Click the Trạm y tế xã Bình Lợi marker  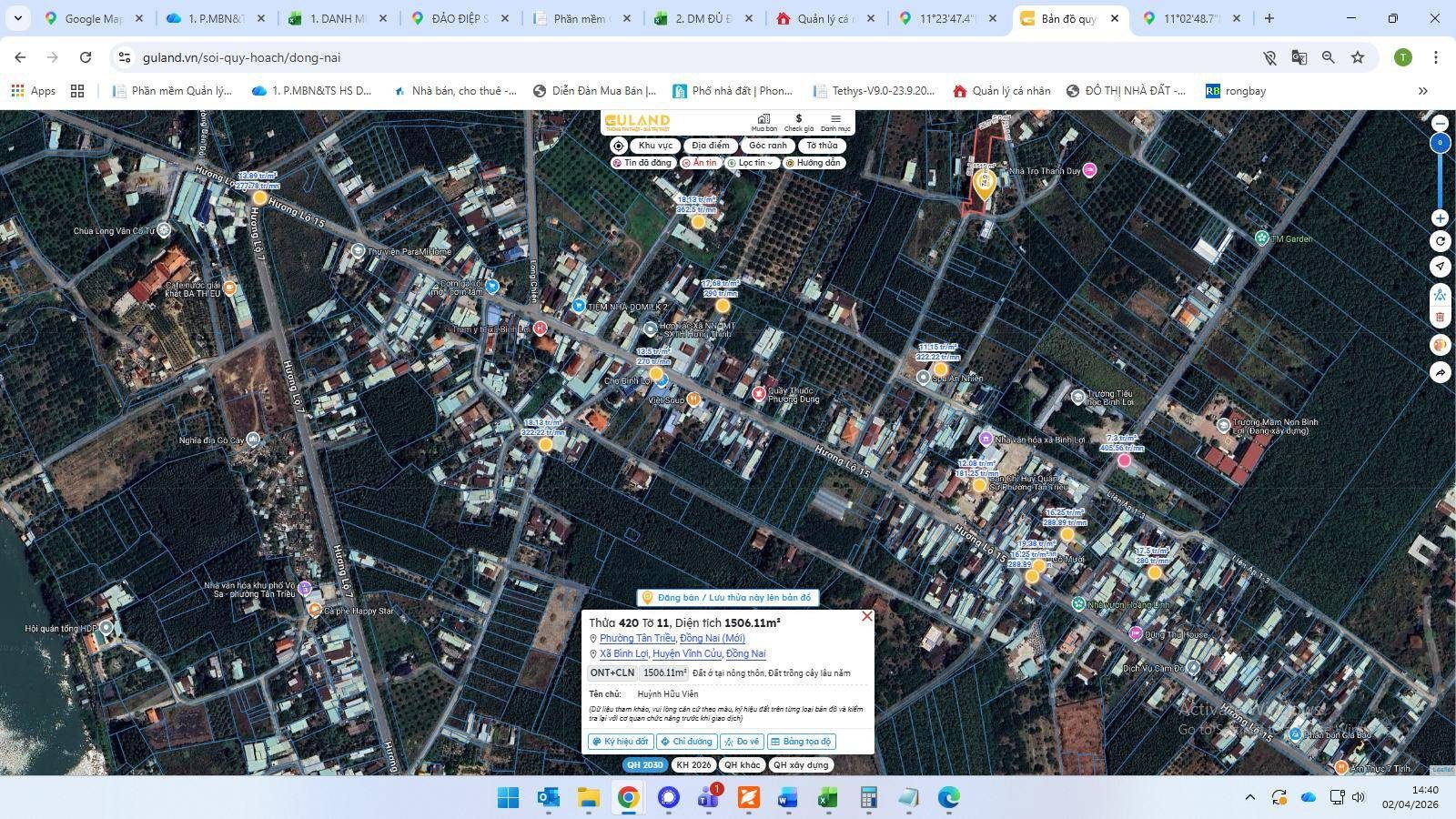[x=540, y=328]
